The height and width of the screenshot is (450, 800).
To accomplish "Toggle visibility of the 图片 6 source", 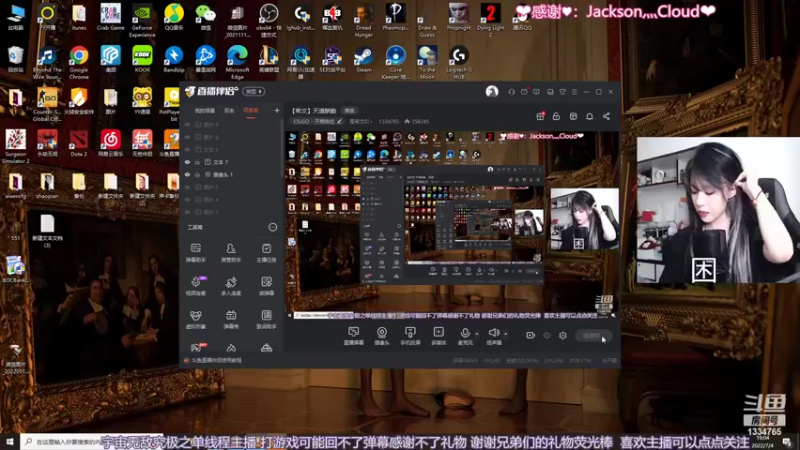I will 187,137.
